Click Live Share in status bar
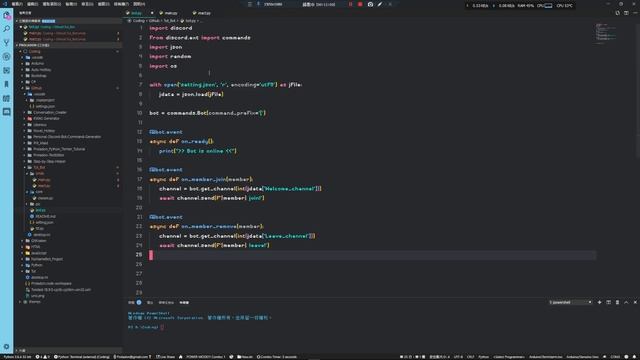 click(x=165, y=357)
